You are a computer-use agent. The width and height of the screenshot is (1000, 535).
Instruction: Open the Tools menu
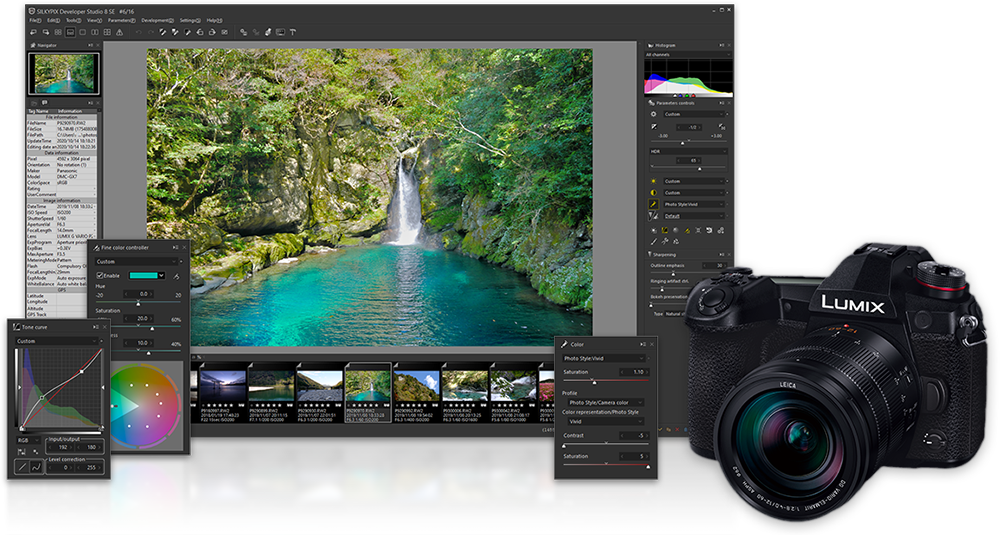[73, 20]
